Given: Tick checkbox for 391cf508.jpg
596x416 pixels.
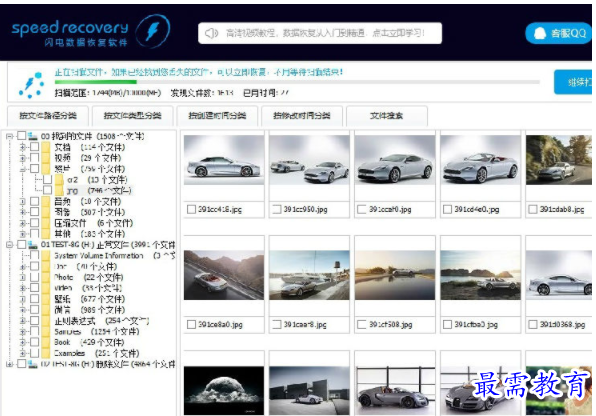Looking at the screenshot, I should [362, 324].
